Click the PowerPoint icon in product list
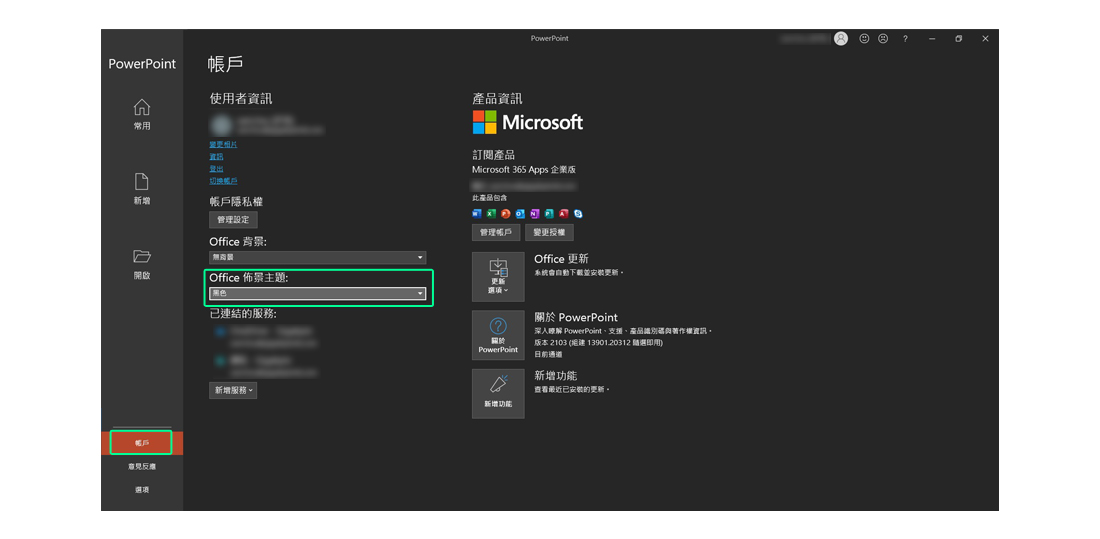Screen dimensions: 1100x539 [506, 213]
